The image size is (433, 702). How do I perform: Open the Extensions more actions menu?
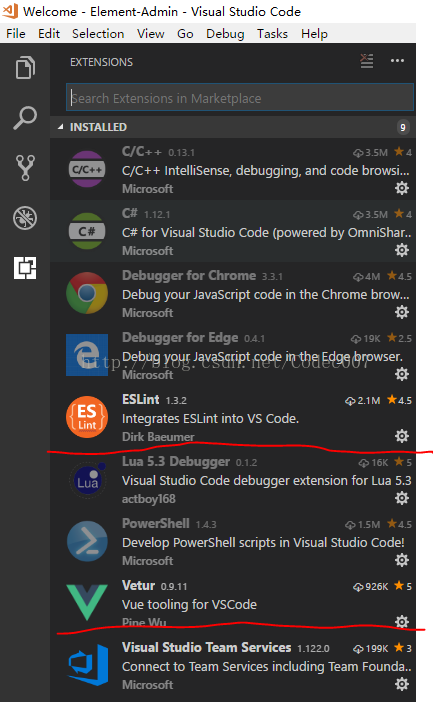point(397,60)
